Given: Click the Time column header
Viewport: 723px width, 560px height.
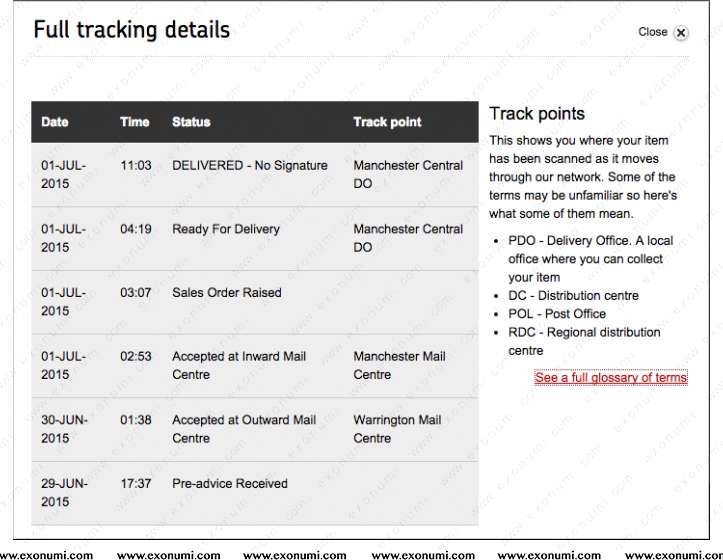Looking at the screenshot, I should pos(134,122).
